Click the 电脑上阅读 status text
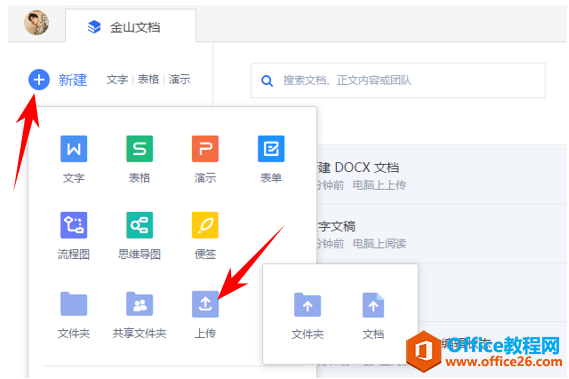 click(x=379, y=244)
